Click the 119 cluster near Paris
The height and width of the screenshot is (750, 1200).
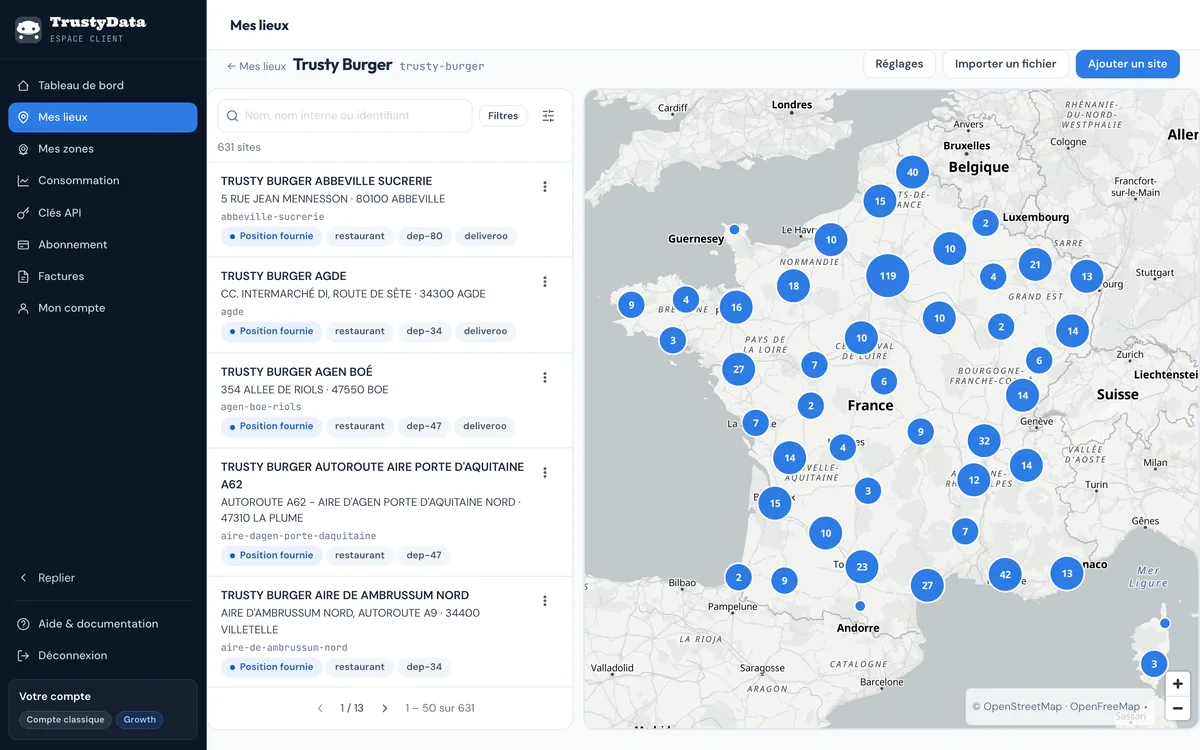(888, 276)
